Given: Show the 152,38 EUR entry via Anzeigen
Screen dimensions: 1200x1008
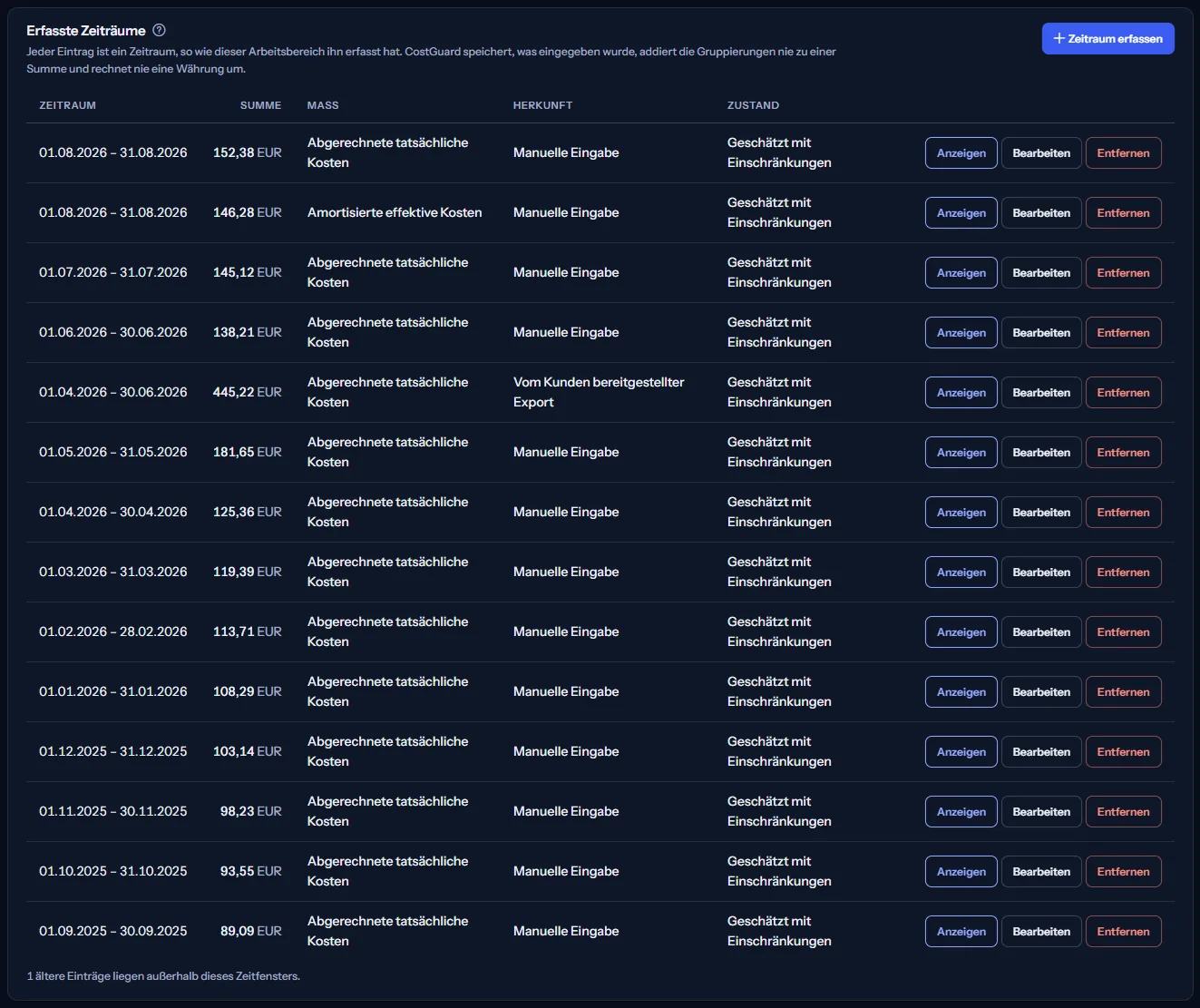Looking at the screenshot, I should coord(961,153).
